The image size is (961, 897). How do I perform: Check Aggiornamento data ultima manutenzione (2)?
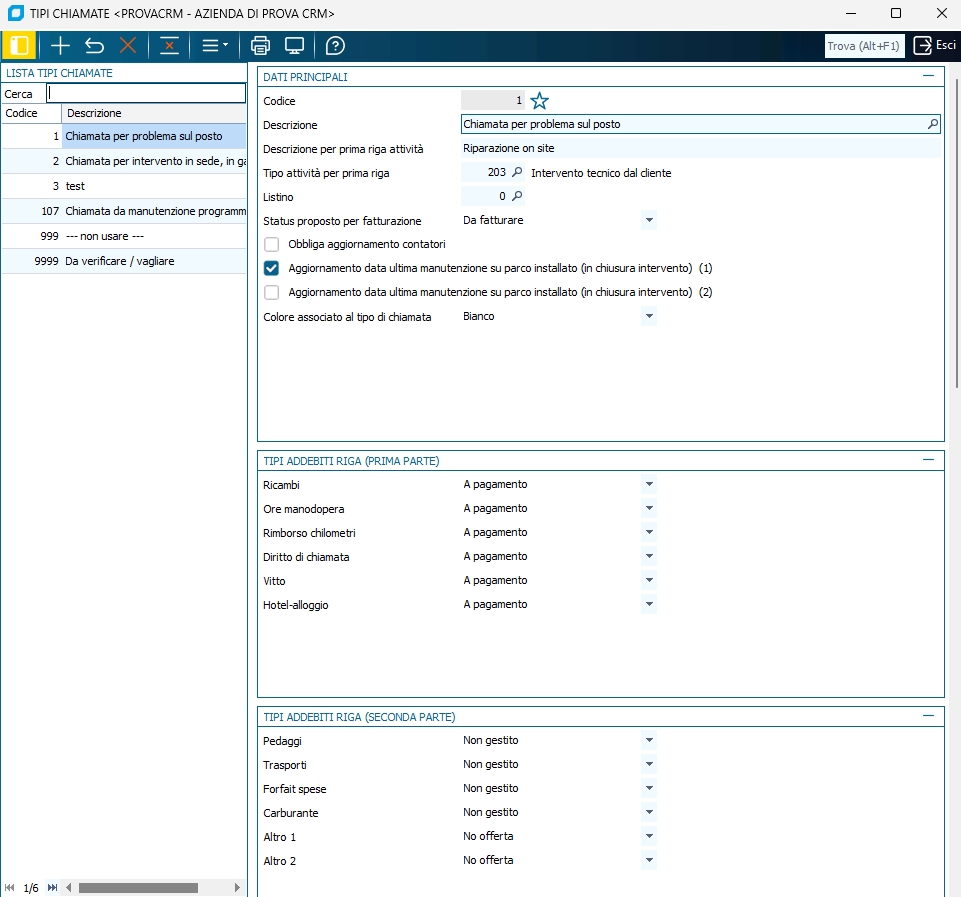tap(271, 292)
